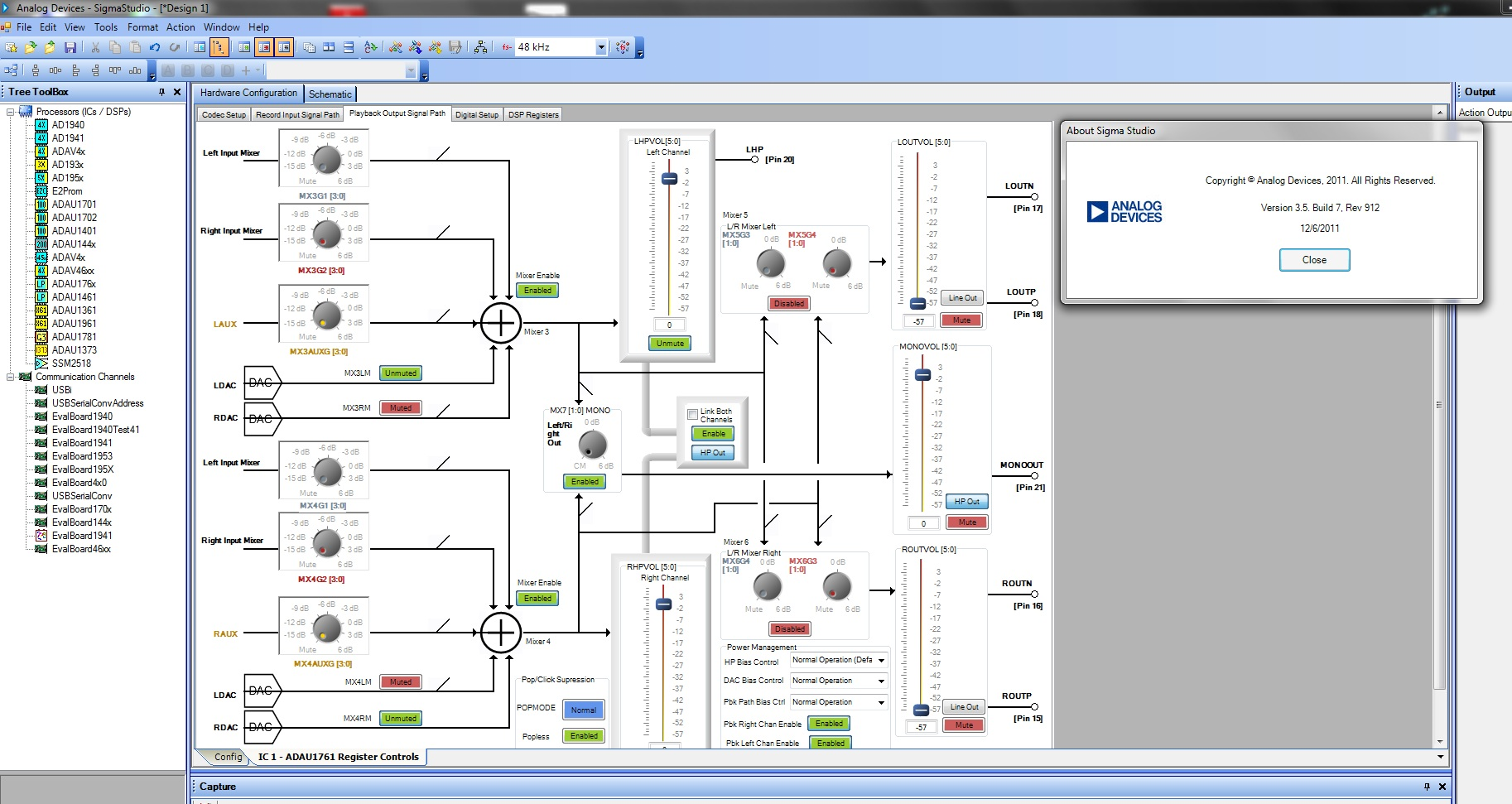Toggle the MX3LM Unmuted button
Screen dimensions: 1512x804
(x=401, y=373)
